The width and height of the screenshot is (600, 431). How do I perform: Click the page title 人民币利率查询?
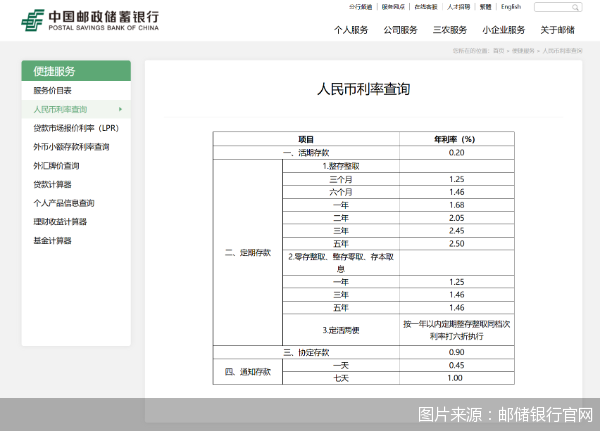click(x=364, y=89)
